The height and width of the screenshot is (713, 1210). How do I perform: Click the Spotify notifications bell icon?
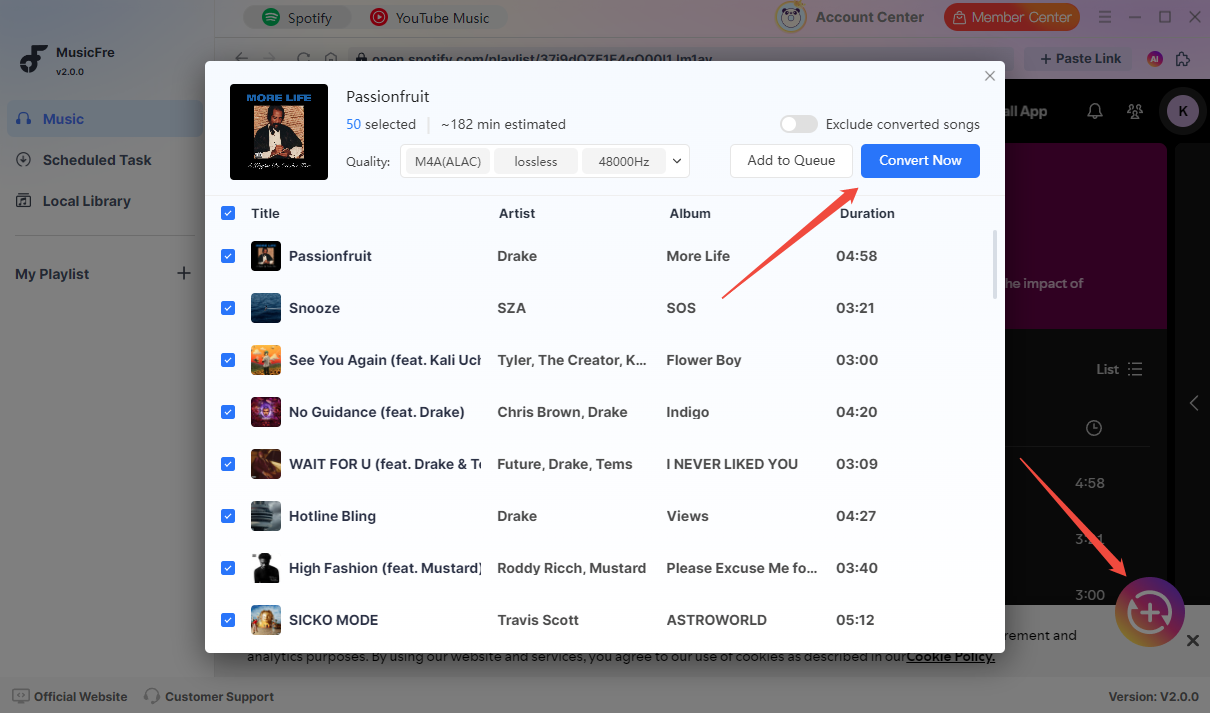(1095, 111)
